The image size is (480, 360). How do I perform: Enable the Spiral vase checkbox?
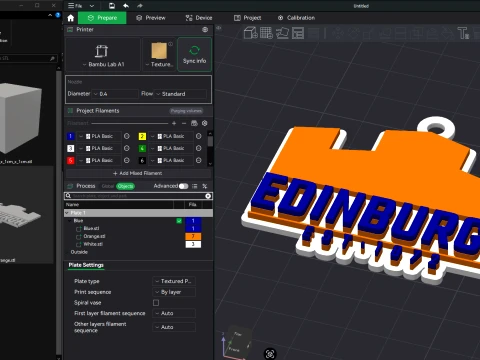(156, 303)
